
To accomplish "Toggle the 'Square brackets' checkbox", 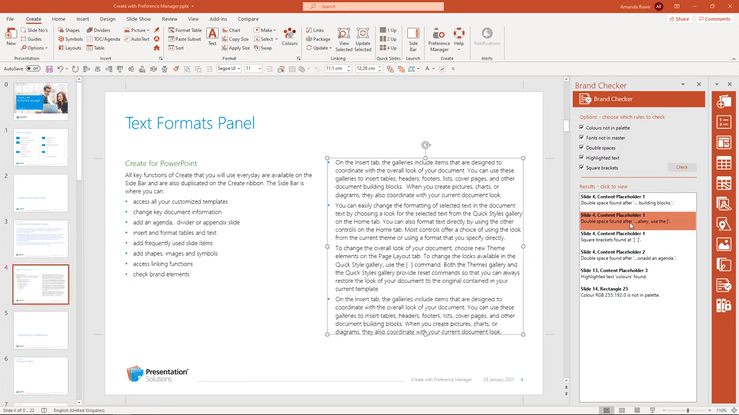I will coord(582,166).
